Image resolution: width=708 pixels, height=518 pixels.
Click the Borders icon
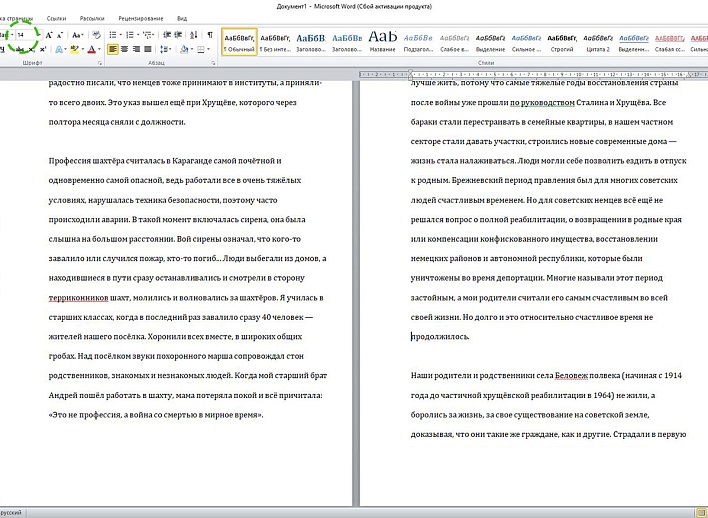coord(200,49)
